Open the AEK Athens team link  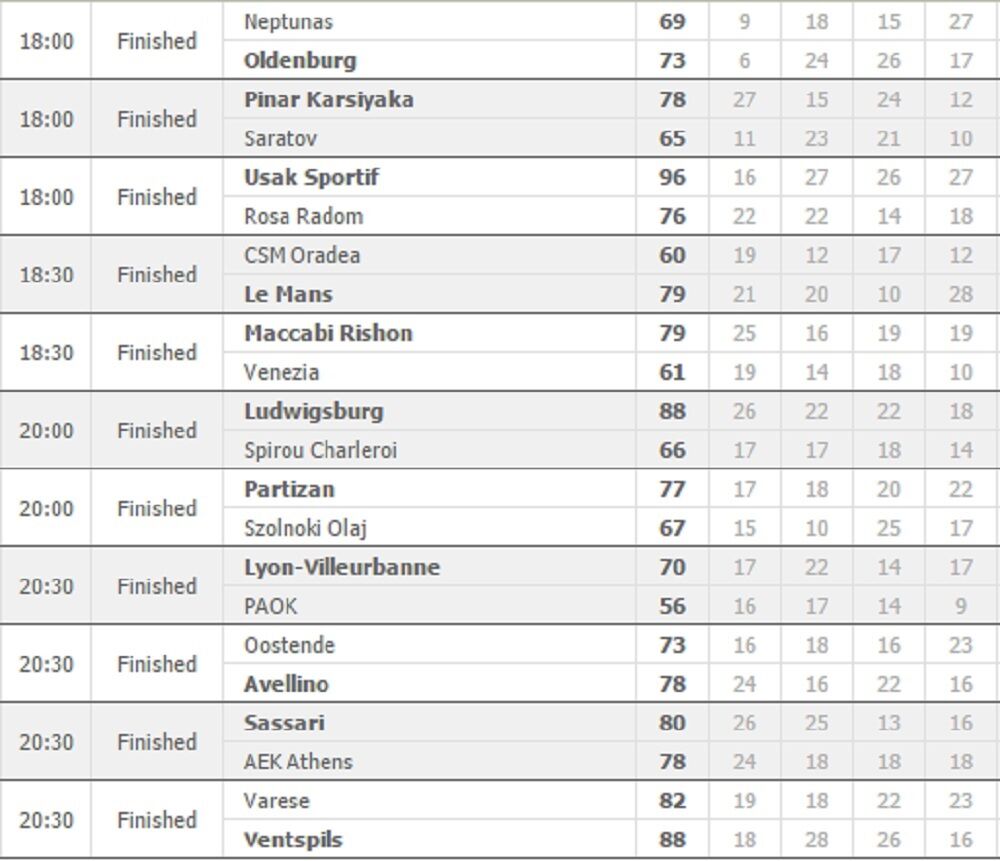tap(298, 763)
